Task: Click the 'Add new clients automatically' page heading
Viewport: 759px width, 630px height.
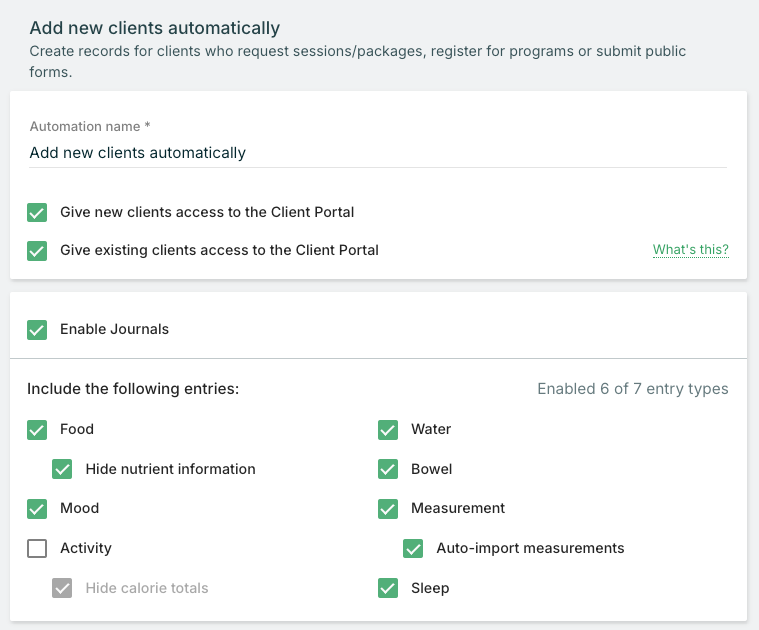Action: pyautogui.click(x=155, y=28)
